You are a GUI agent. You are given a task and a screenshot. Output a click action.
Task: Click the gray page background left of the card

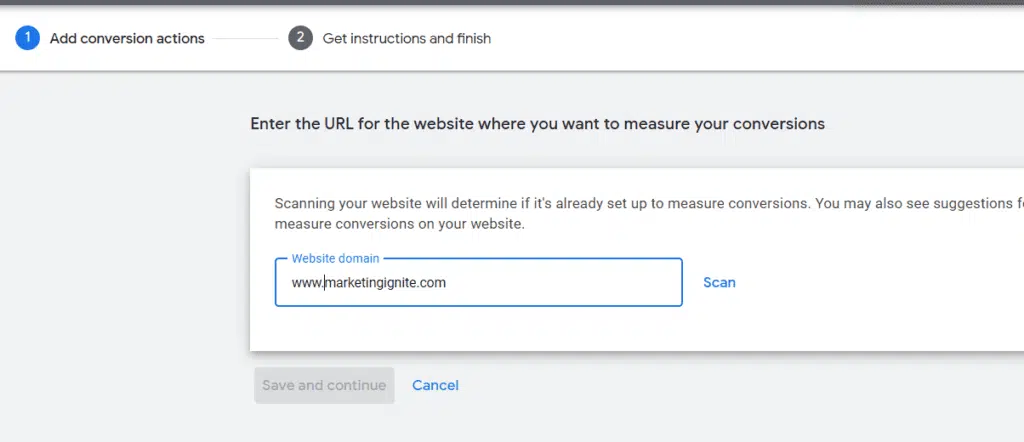pyautogui.click(x=120, y=250)
